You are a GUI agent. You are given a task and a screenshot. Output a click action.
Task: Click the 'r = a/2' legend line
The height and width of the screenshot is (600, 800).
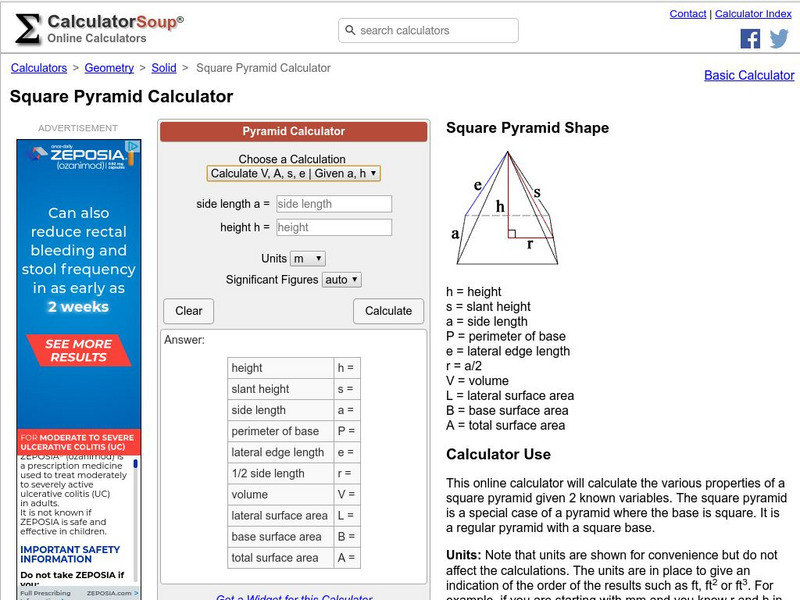click(x=464, y=366)
